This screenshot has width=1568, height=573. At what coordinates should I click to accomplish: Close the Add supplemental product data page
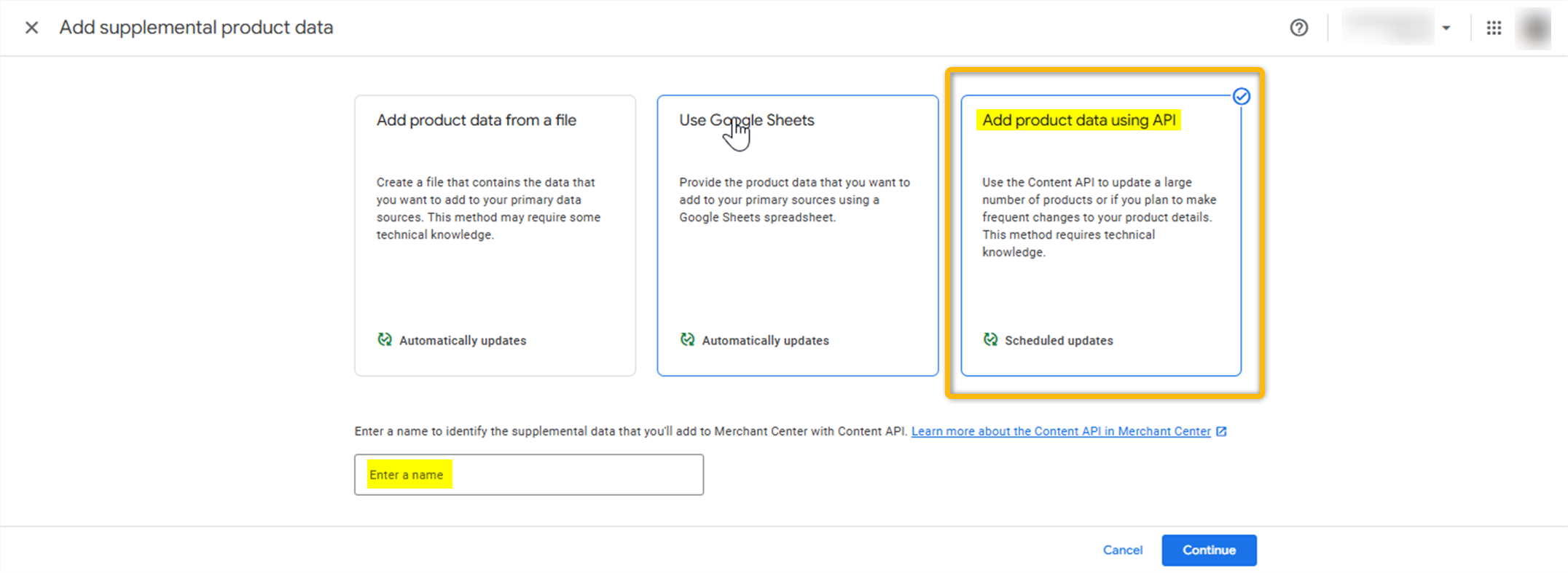[31, 28]
